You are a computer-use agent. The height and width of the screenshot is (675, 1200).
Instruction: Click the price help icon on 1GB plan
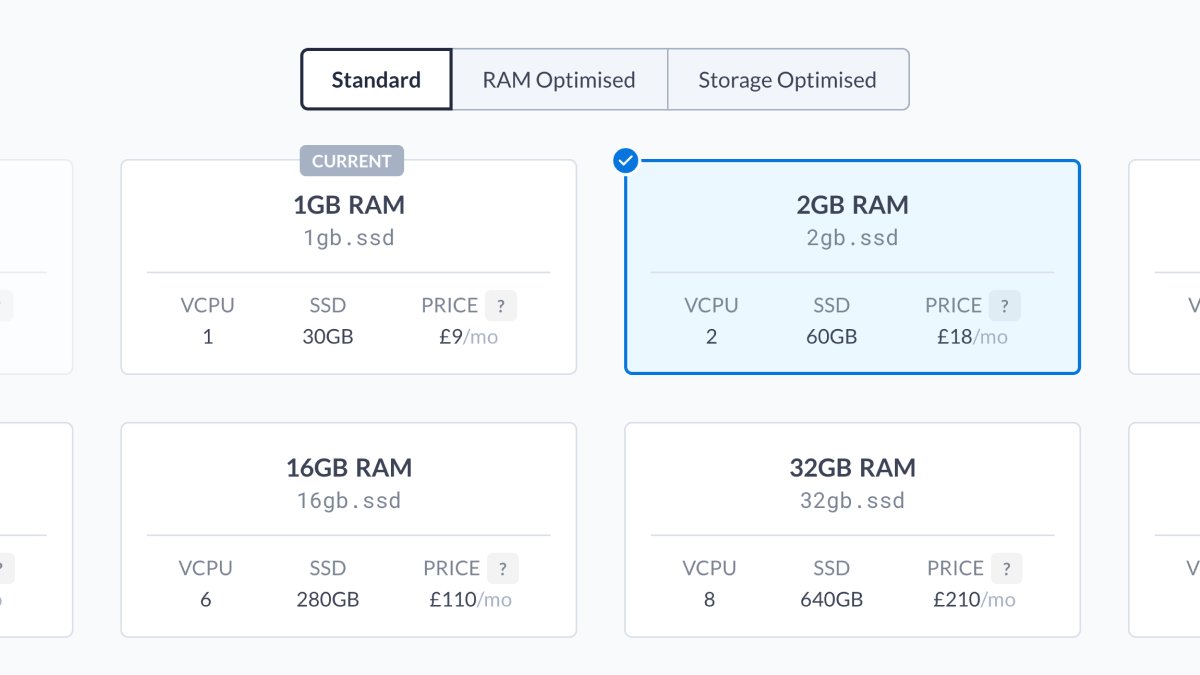(x=501, y=306)
